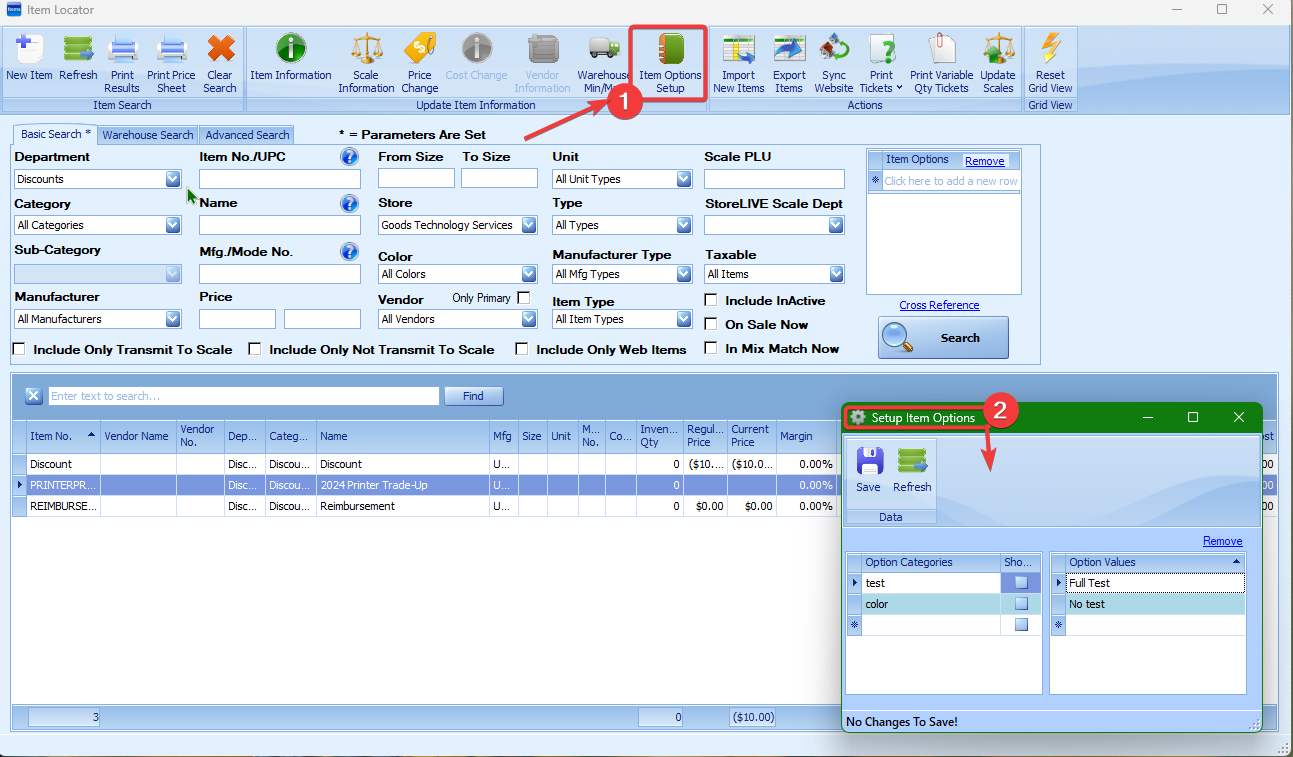Image resolution: width=1293 pixels, height=757 pixels.
Task: Enable the Include InActive checkbox
Action: click(711, 300)
